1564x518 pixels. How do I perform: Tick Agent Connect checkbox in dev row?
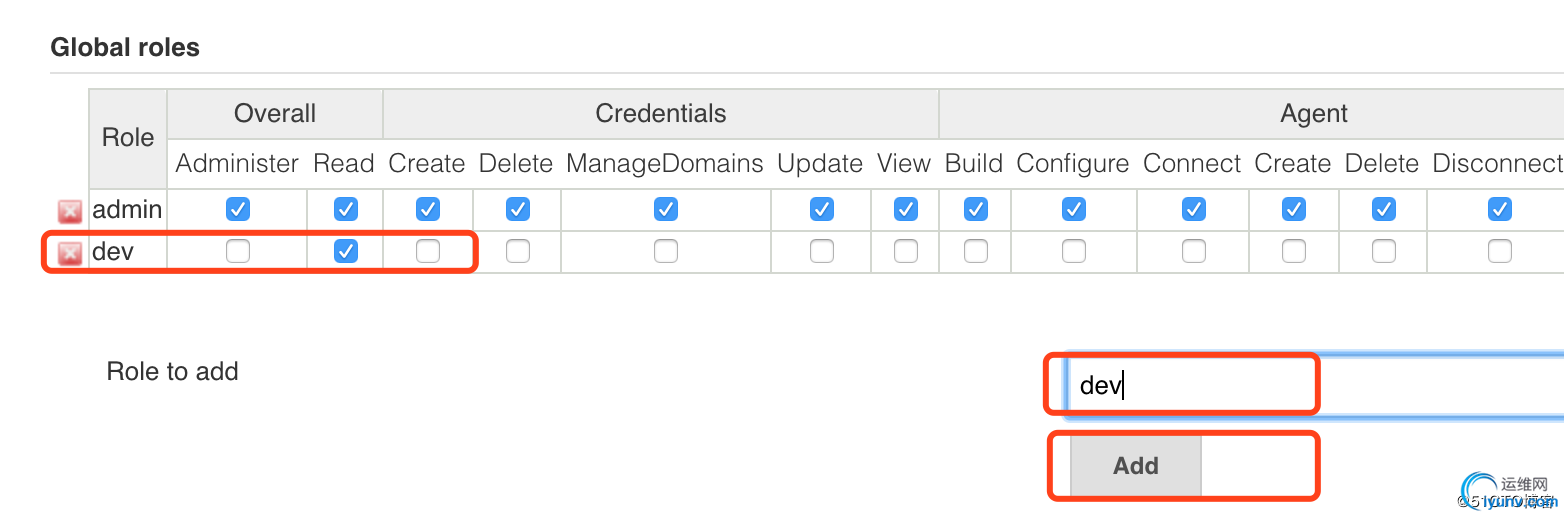(1193, 251)
